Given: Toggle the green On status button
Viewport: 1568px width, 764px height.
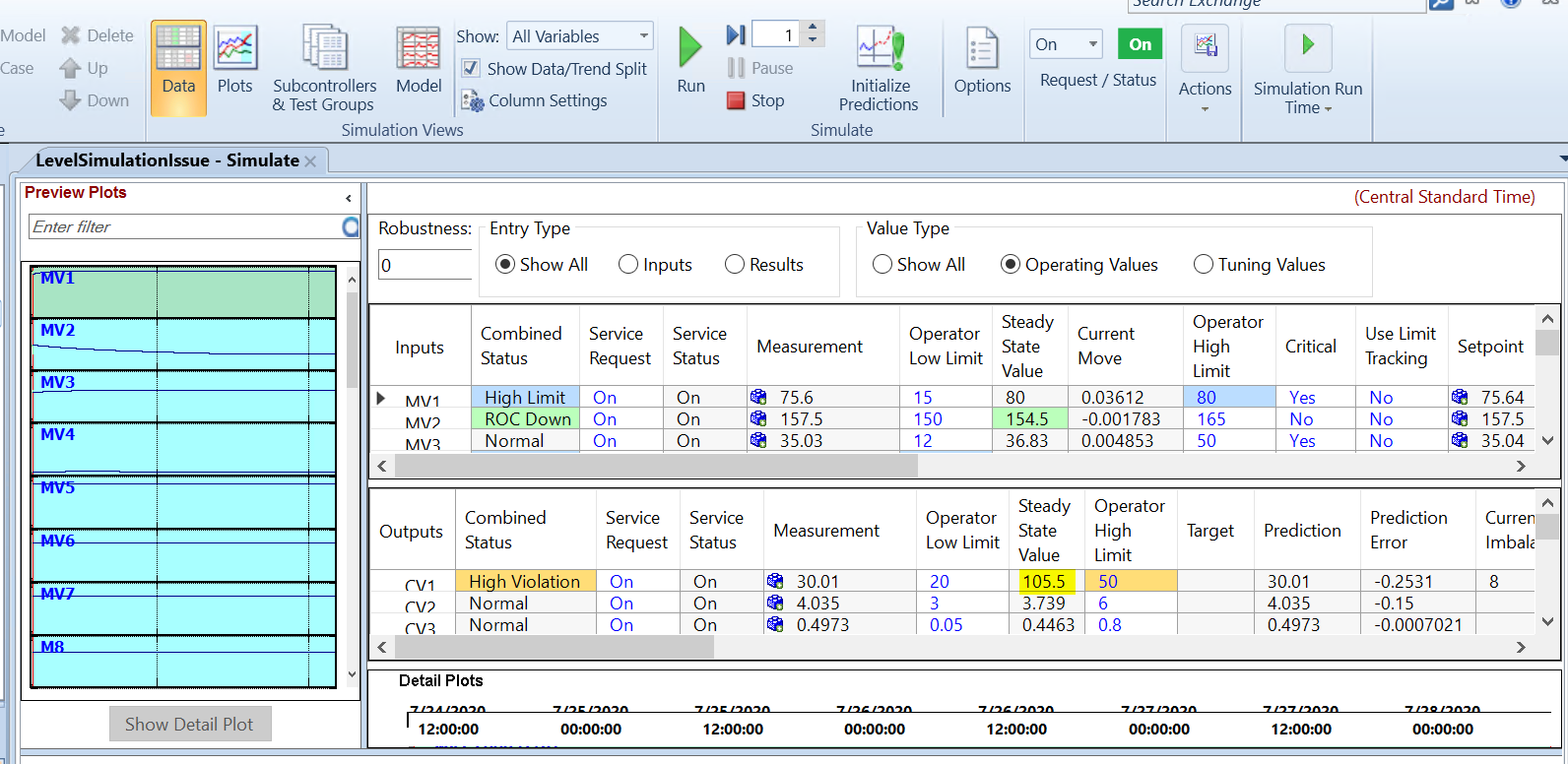Looking at the screenshot, I should tap(1141, 44).
